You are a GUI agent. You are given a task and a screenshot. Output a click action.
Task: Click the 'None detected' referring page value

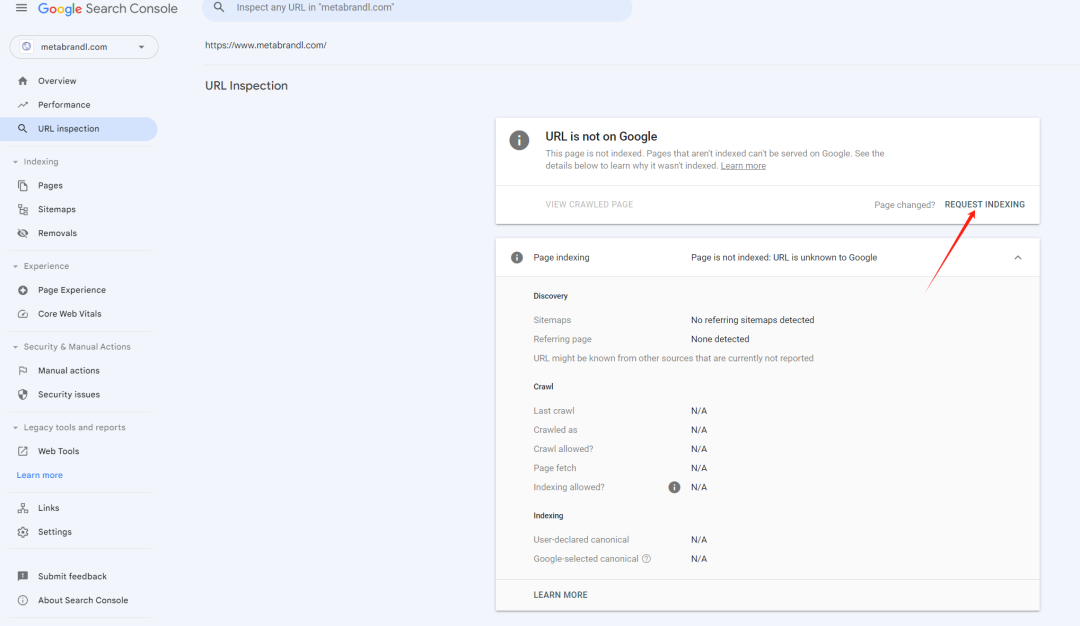720,339
